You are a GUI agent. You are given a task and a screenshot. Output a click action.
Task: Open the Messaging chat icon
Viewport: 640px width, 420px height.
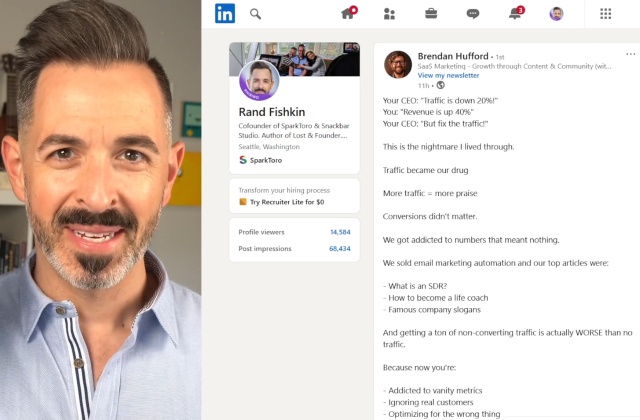(x=473, y=14)
